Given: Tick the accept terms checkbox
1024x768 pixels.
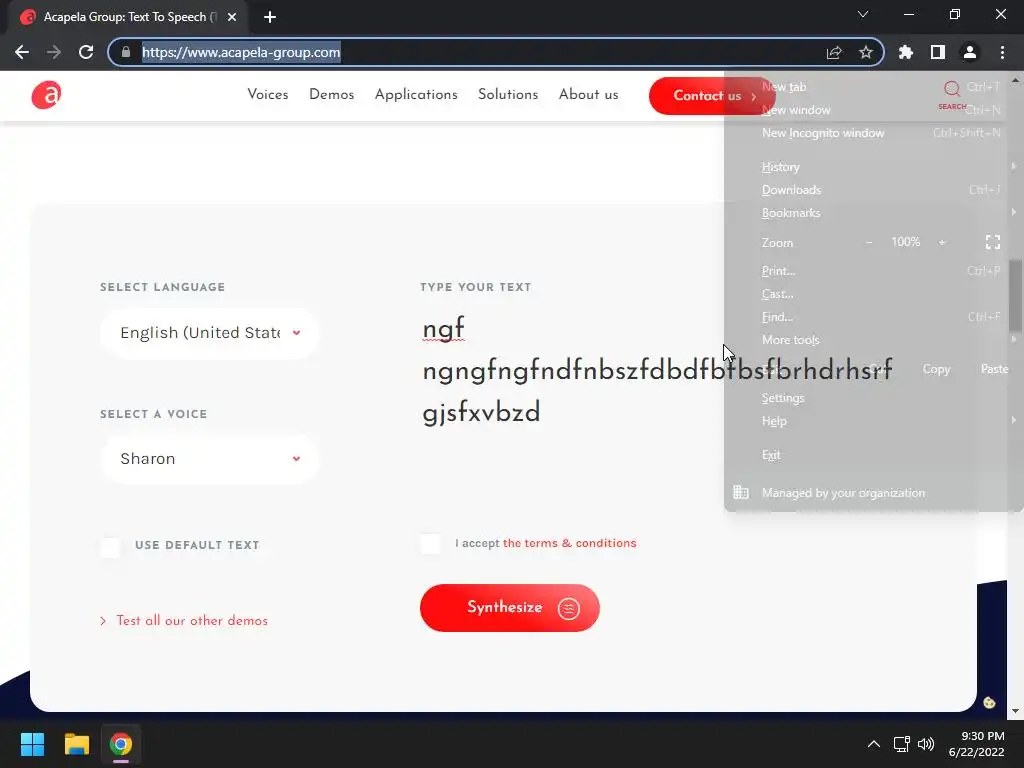Looking at the screenshot, I should click(430, 543).
